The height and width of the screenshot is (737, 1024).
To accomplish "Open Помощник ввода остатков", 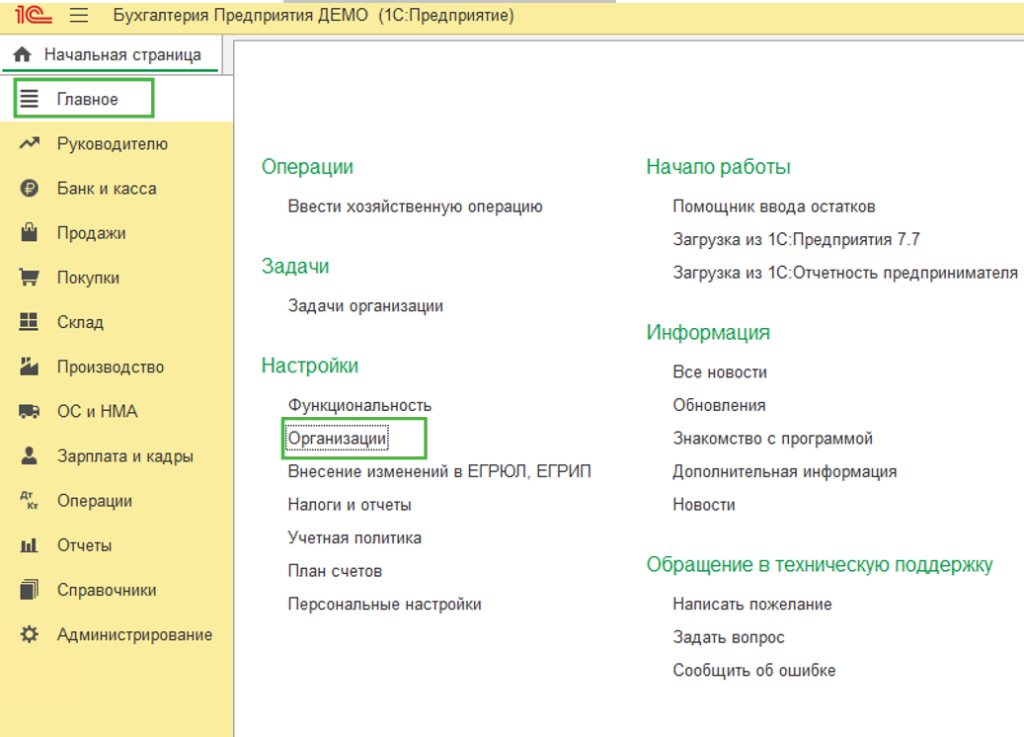I will tap(774, 207).
